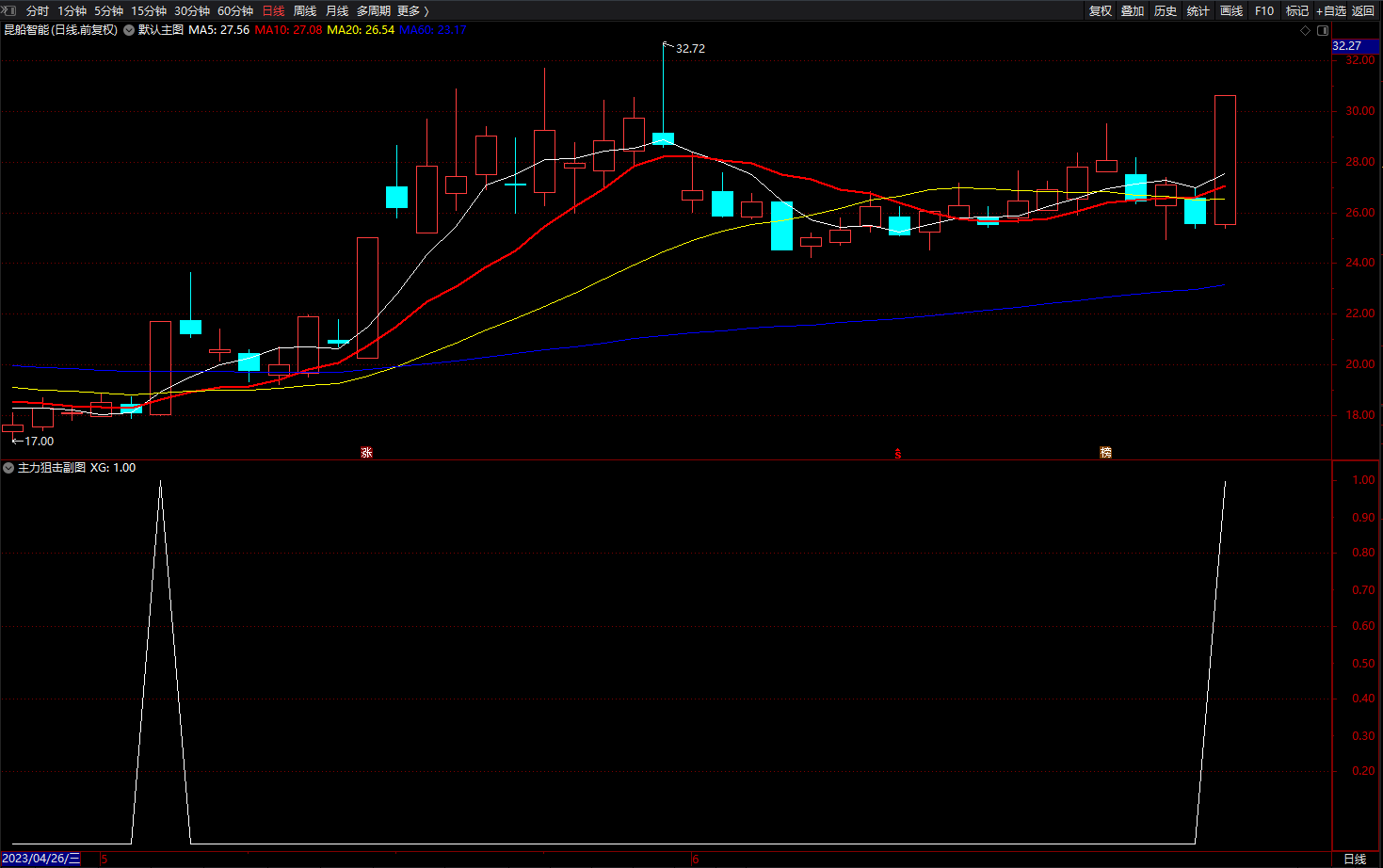Image resolution: width=1383 pixels, height=868 pixels.
Task: Click the collapse panel icon at top-left
Action: 9,10
